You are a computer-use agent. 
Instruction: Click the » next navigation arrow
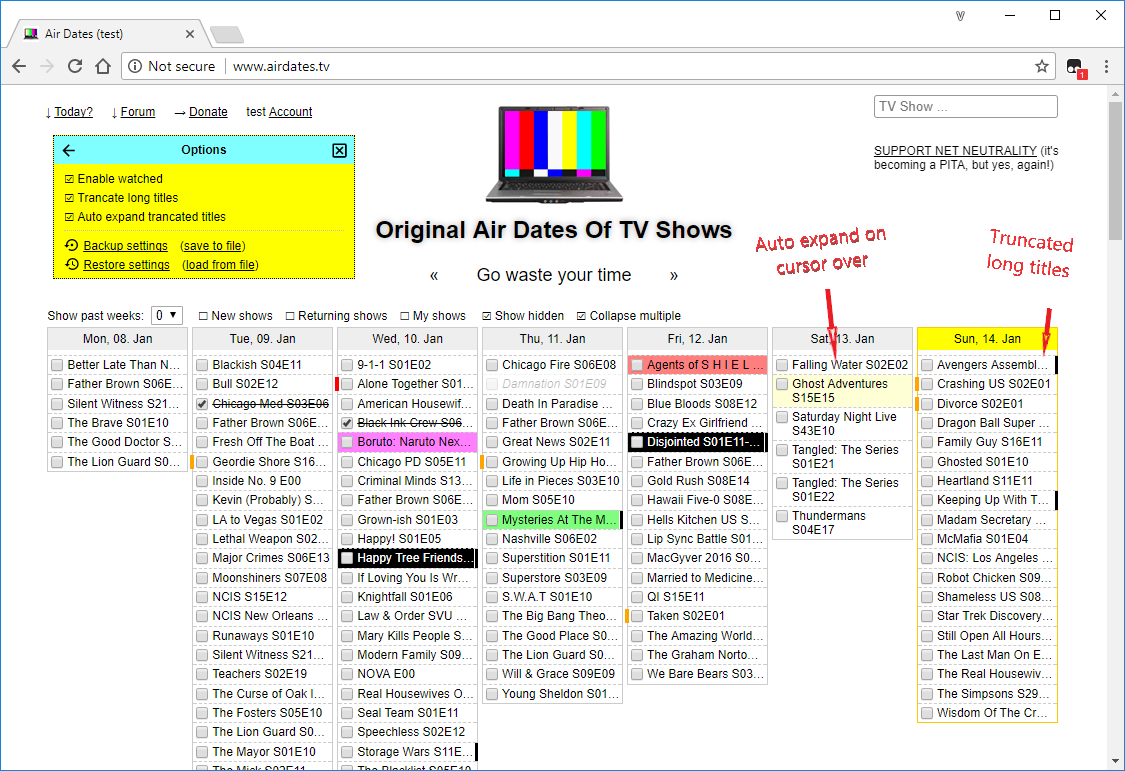coord(674,275)
